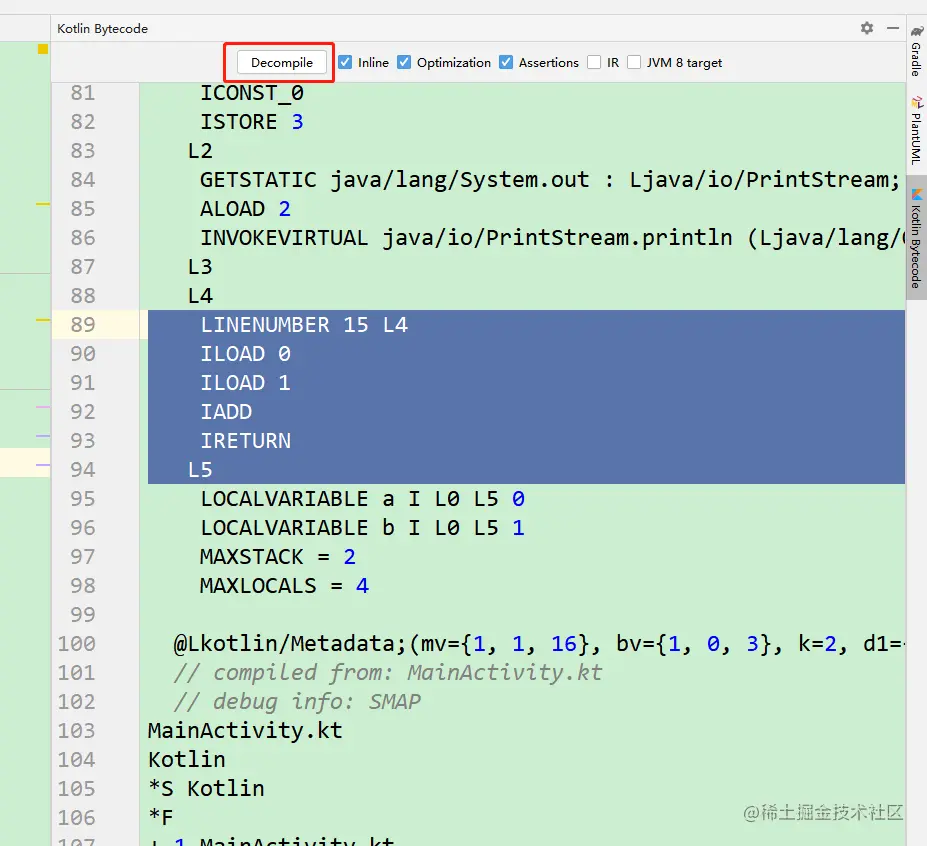This screenshot has height=846, width=927.
Task: Check the JVM 8 target option
Action: [x=634, y=63]
